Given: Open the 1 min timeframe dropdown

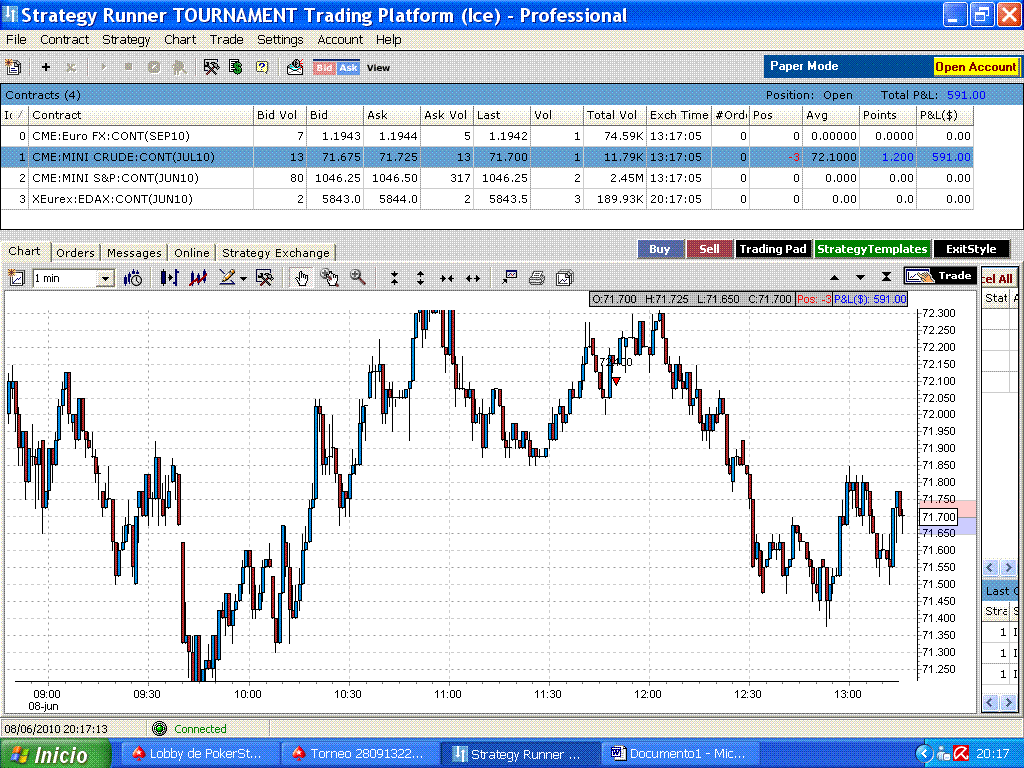Looking at the screenshot, I should 105,279.
